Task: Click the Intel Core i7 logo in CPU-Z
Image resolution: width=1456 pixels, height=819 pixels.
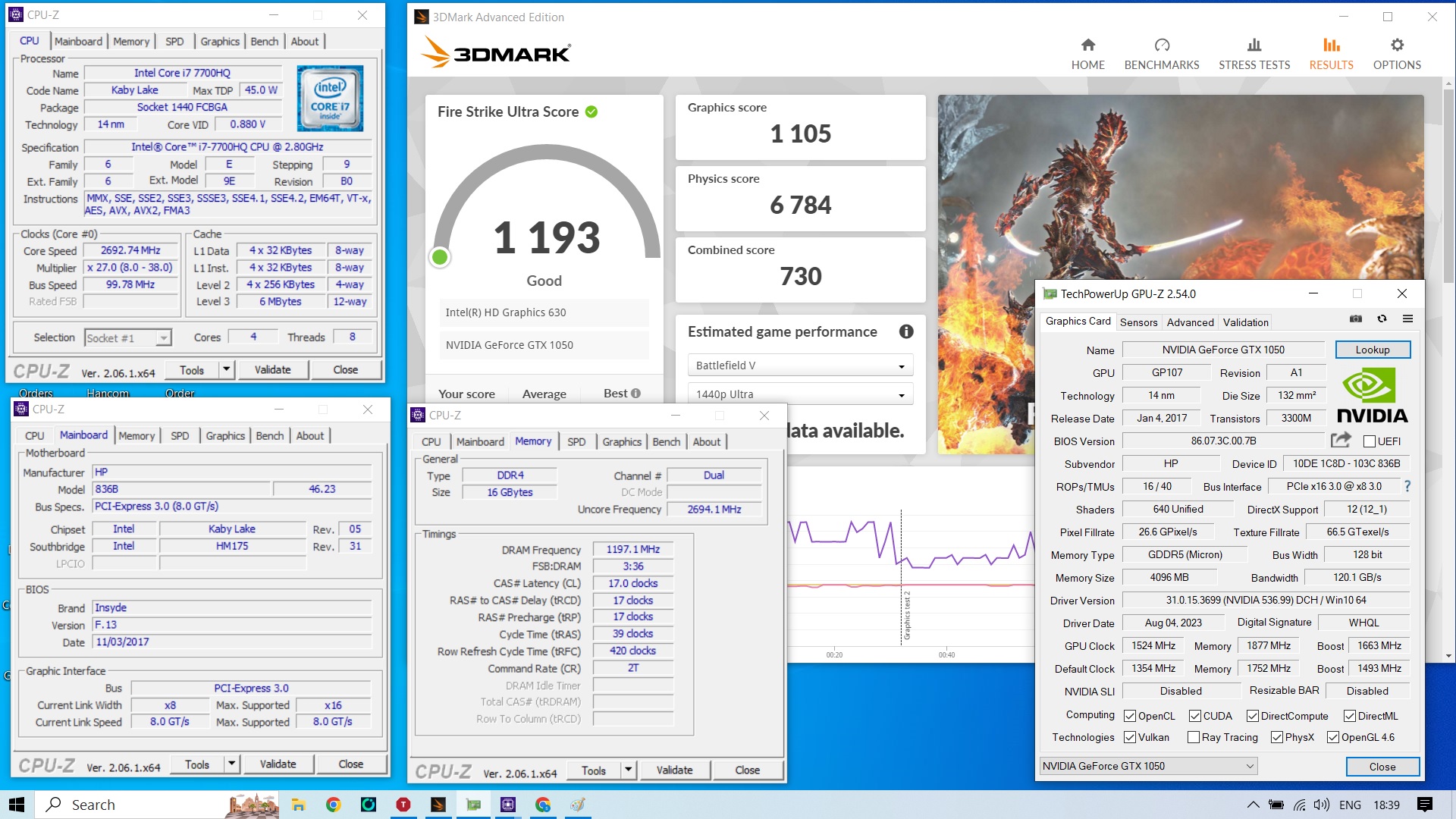Action: click(330, 99)
